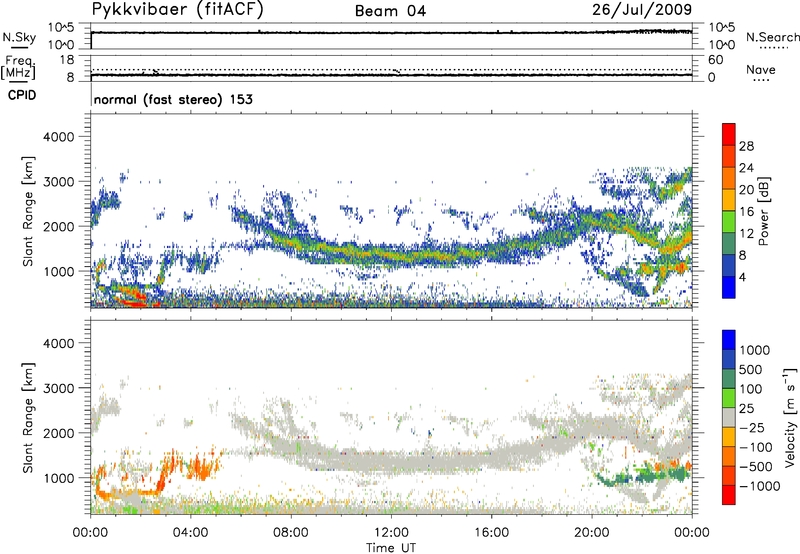This screenshot has height=554, width=800.
Task: Click the '4000' tick of the power panel
Action: [58, 137]
